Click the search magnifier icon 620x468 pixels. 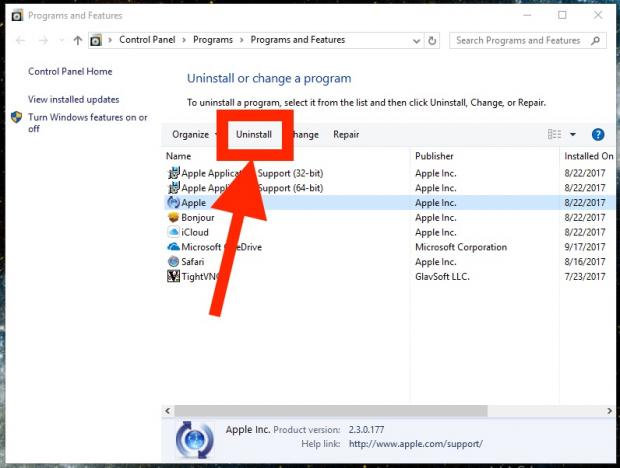pyautogui.click(x=596, y=41)
